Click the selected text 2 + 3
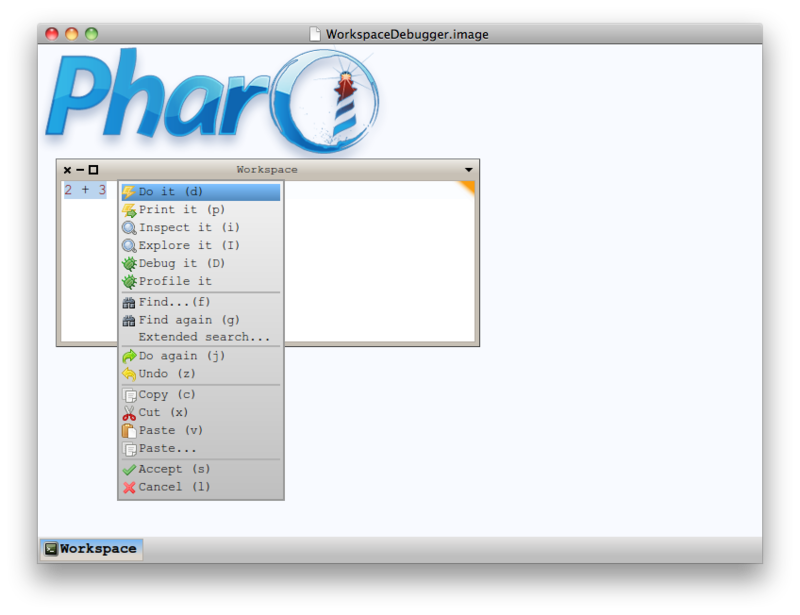The height and width of the screenshot is (615, 800). click(85, 190)
